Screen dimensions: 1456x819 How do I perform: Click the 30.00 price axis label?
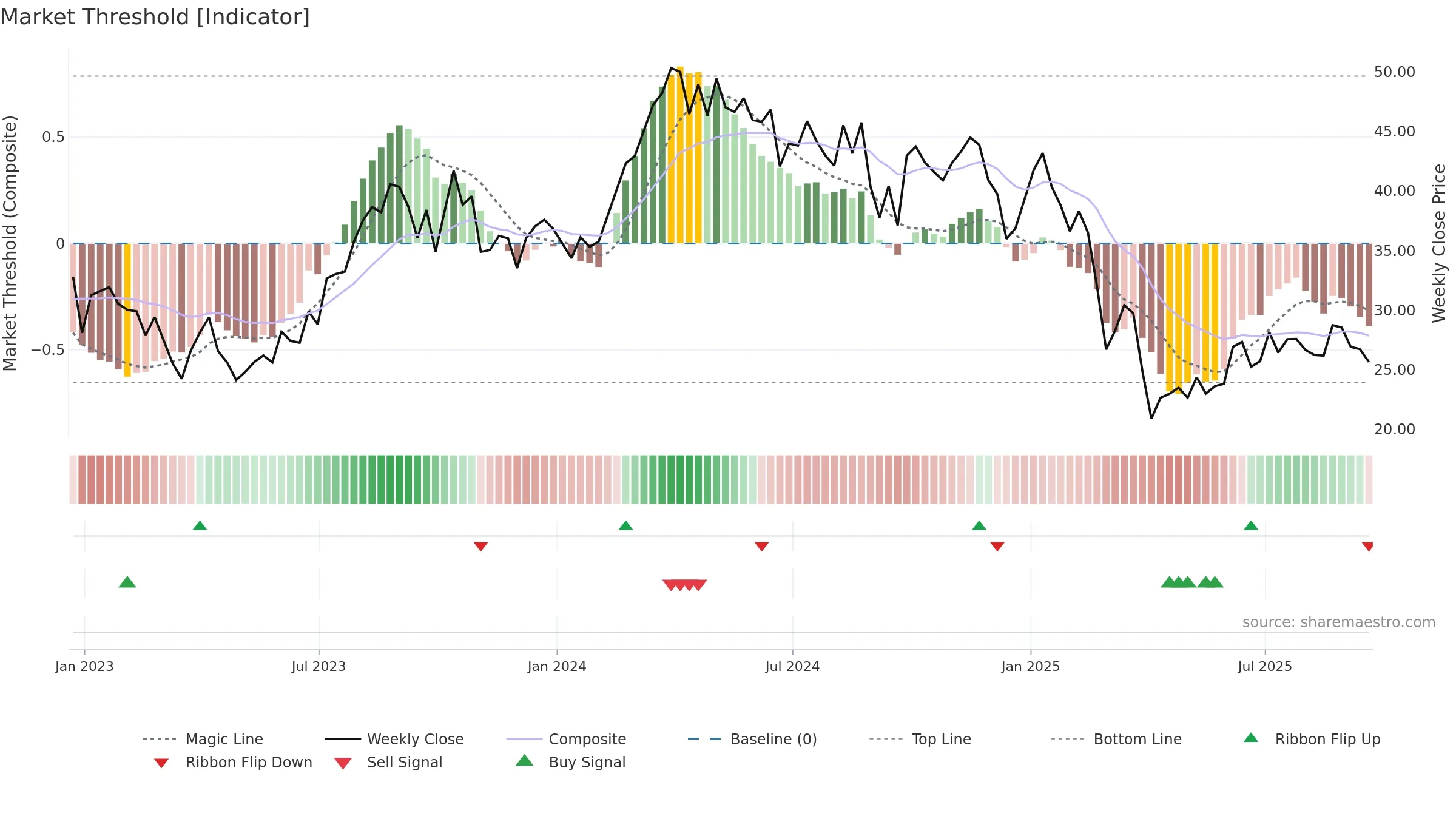pyautogui.click(x=1394, y=311)
